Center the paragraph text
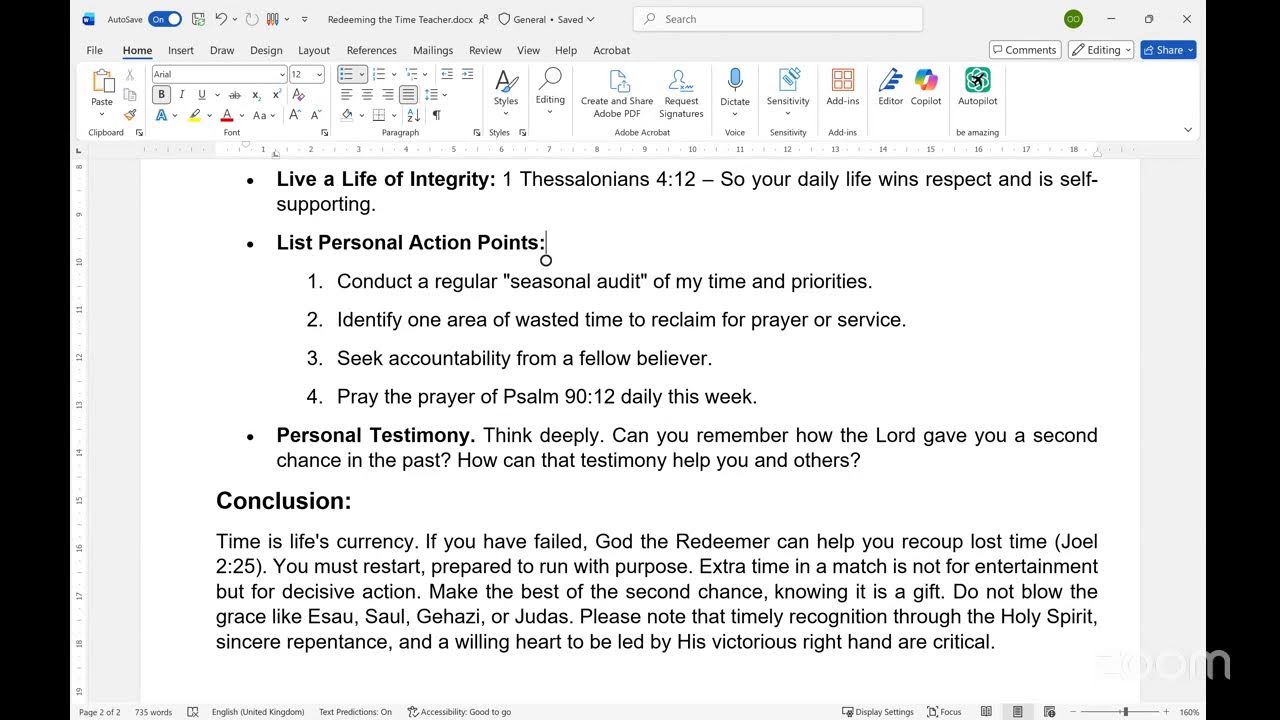 pos(367,95)
